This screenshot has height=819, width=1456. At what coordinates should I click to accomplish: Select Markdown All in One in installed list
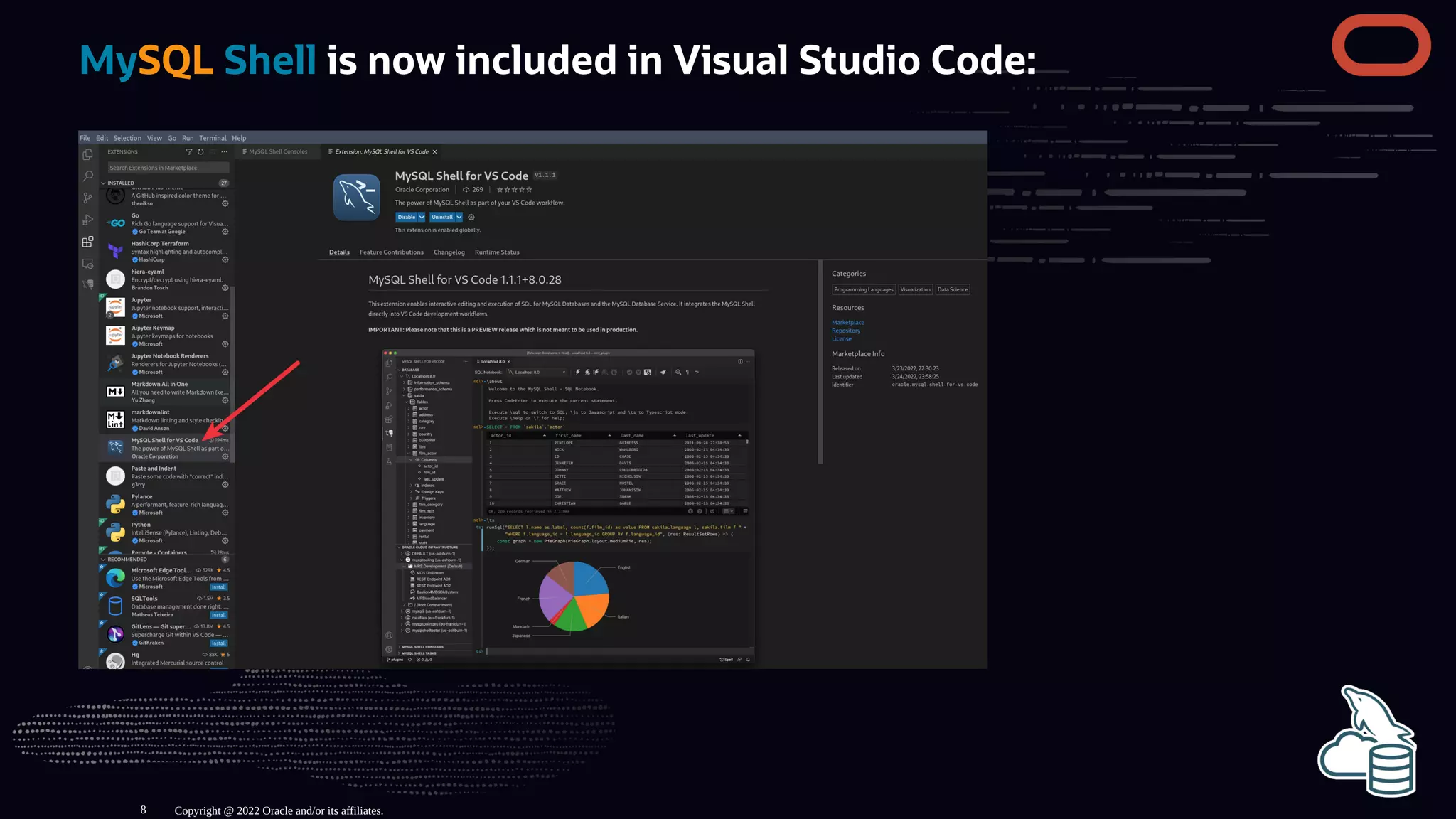[x=167, y=392]
